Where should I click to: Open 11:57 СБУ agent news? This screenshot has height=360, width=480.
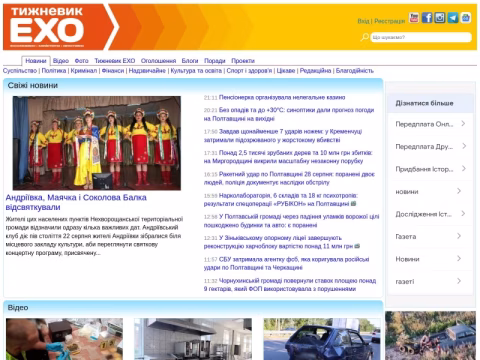286,264
